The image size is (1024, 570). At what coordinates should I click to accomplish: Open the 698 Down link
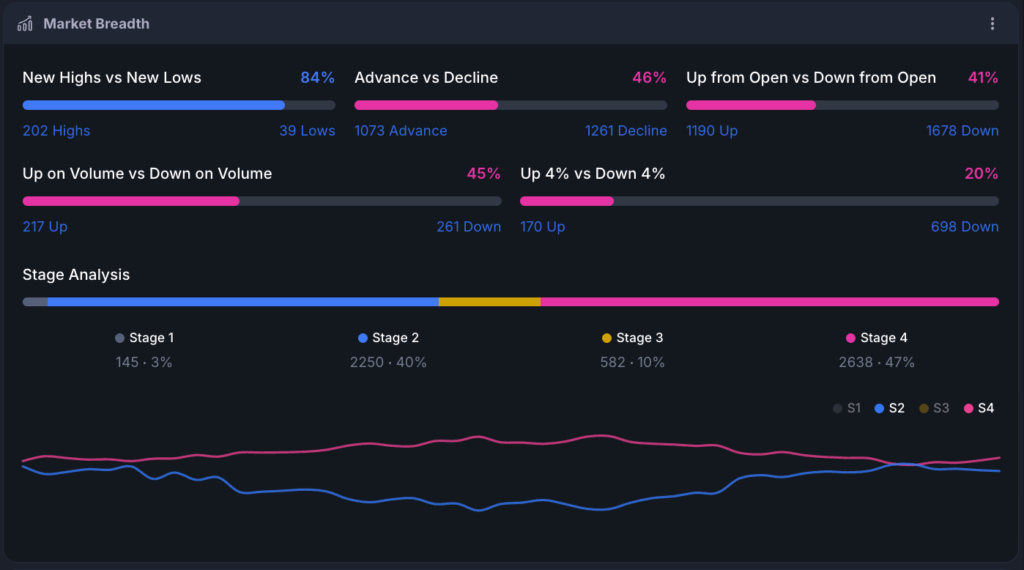point(965,227)
